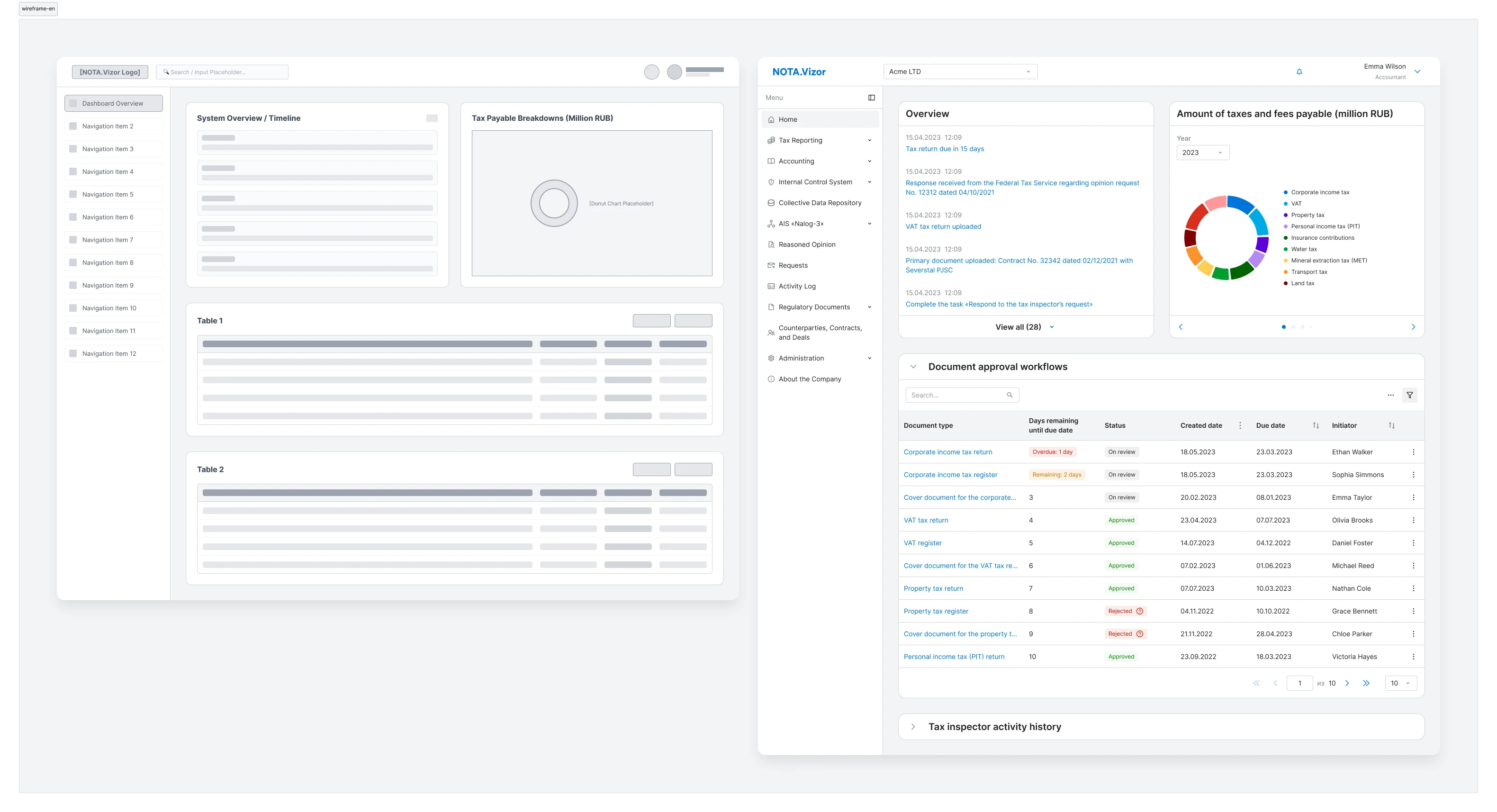Go to next page of workflows table

(1347, 683)
